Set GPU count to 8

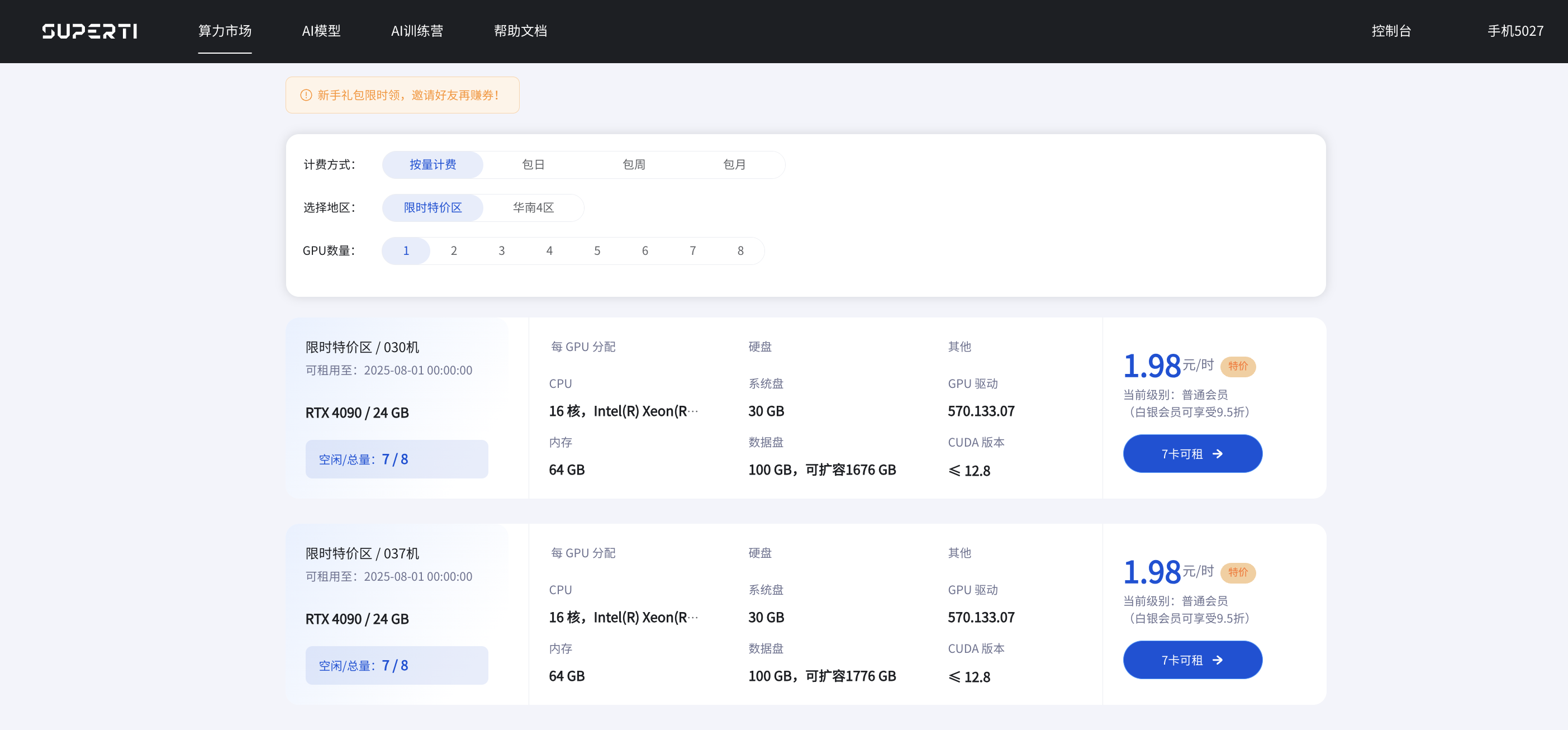point(740,251)
